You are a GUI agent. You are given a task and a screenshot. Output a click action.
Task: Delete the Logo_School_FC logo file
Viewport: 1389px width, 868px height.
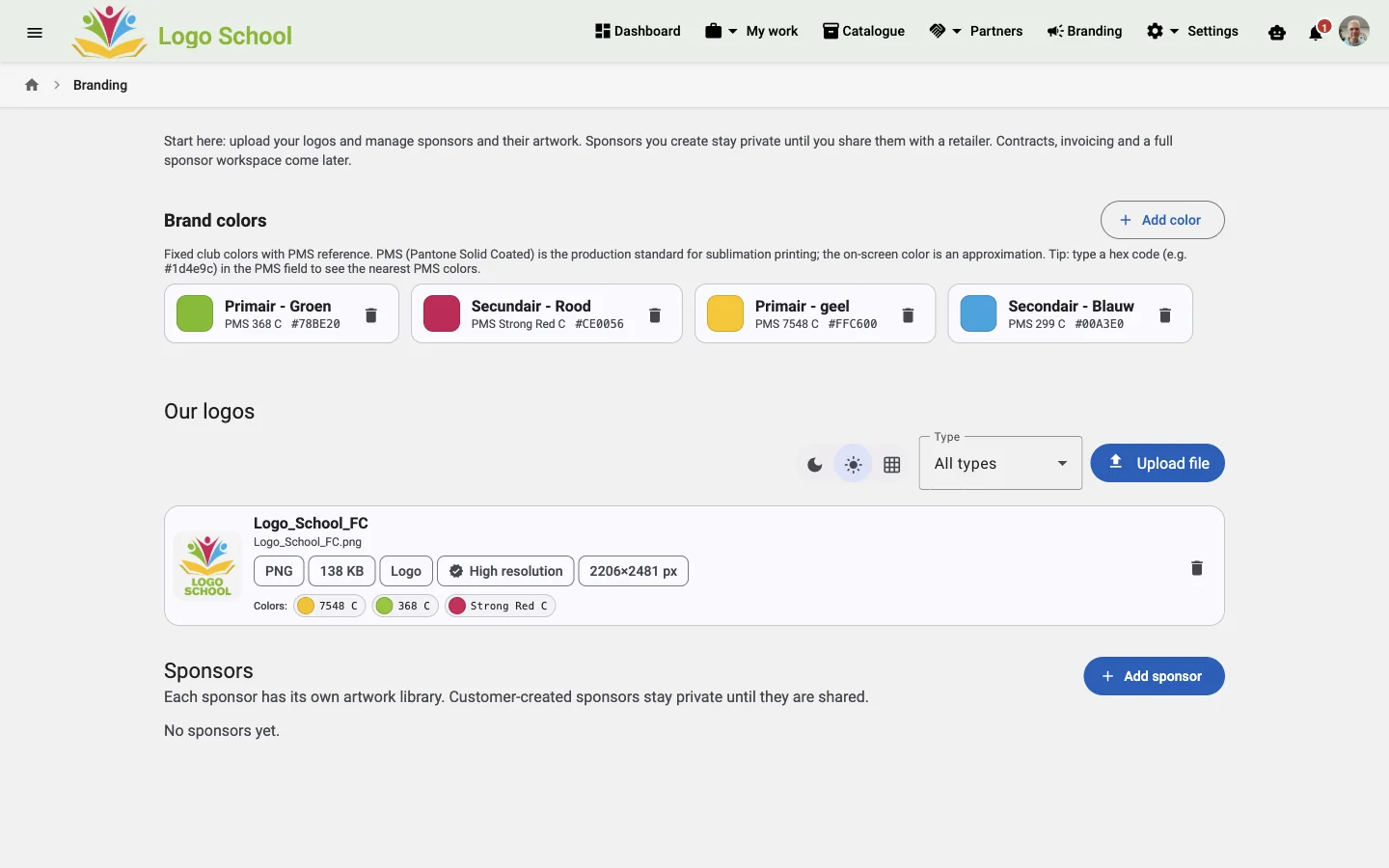point(1197,567)
